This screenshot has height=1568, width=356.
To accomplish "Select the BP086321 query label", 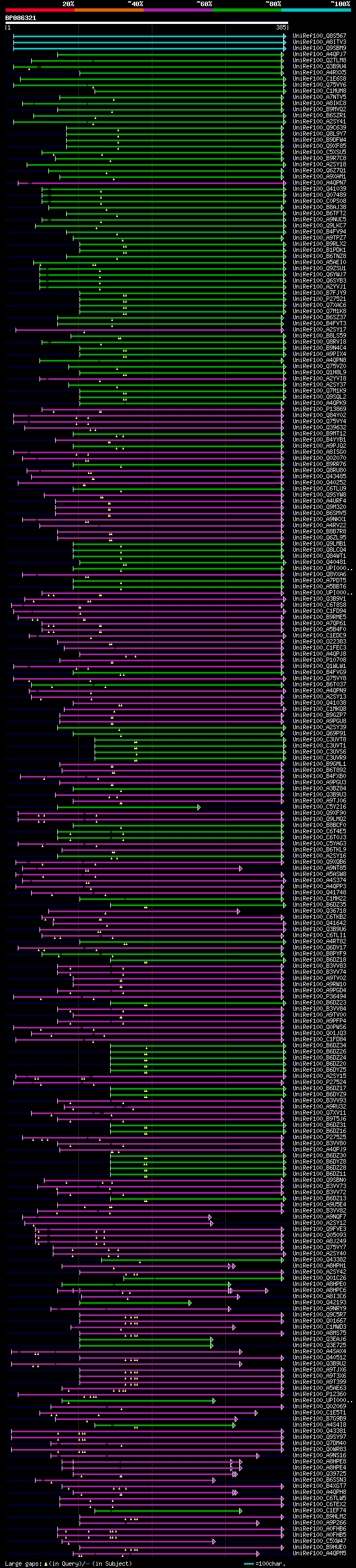I will tap(21, 18).
